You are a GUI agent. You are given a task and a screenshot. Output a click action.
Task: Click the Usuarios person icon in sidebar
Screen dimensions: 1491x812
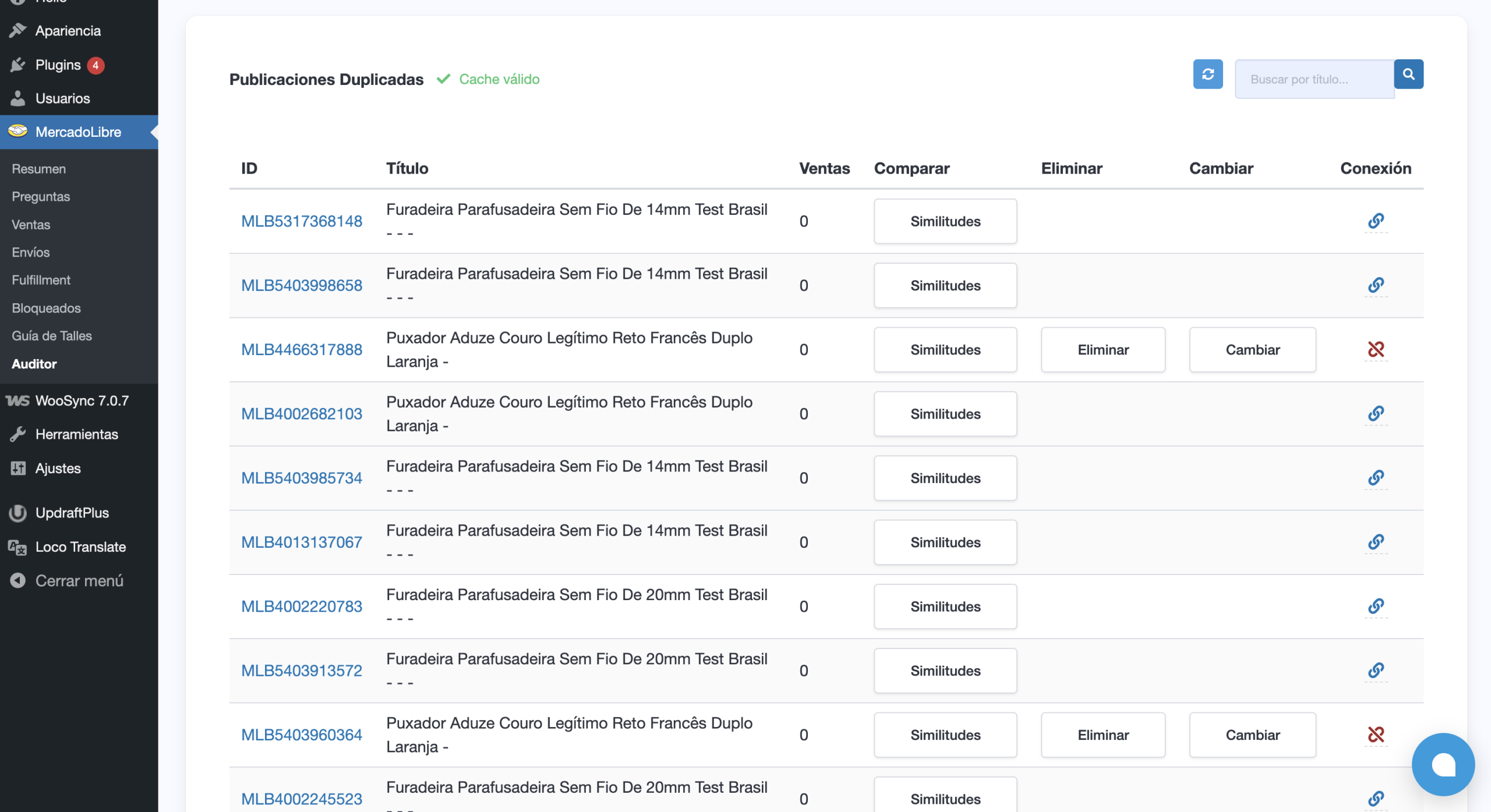pyautogui.click(x=18, y=98)
